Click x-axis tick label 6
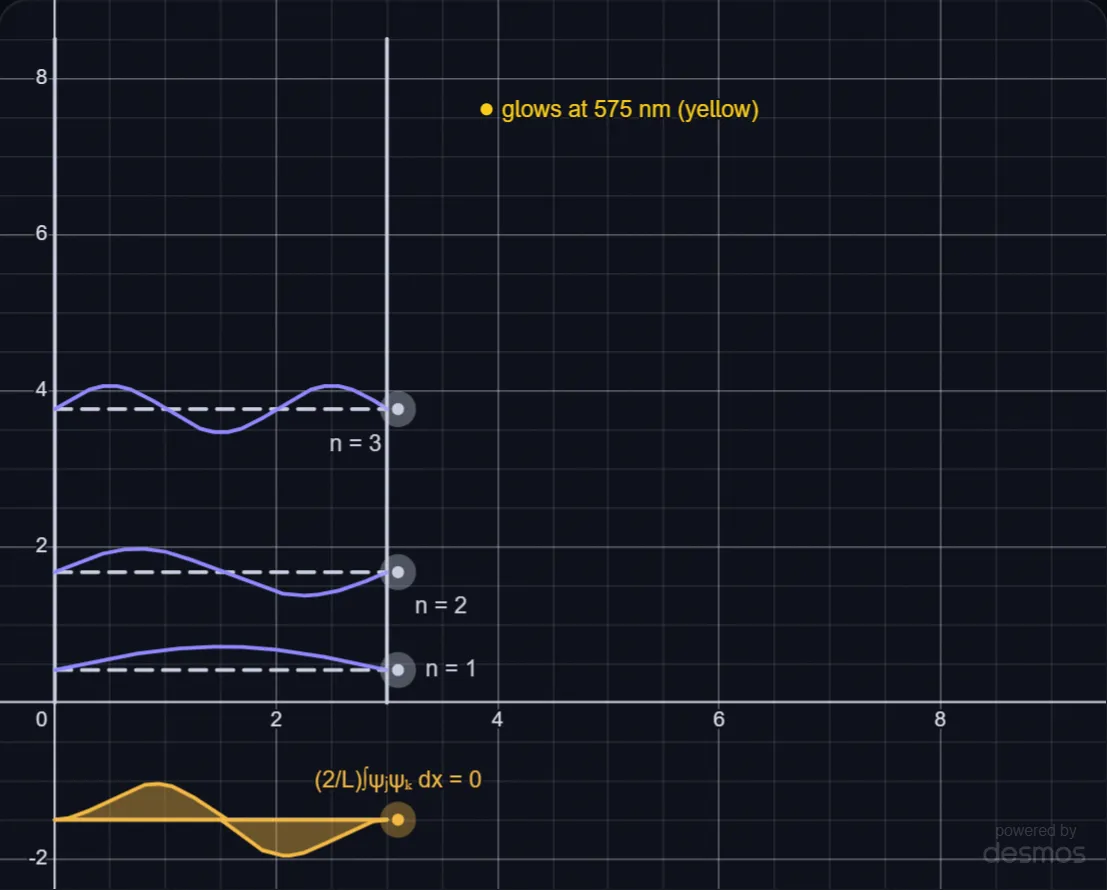This screenshot has width=1107, height=890. (719, 719)
